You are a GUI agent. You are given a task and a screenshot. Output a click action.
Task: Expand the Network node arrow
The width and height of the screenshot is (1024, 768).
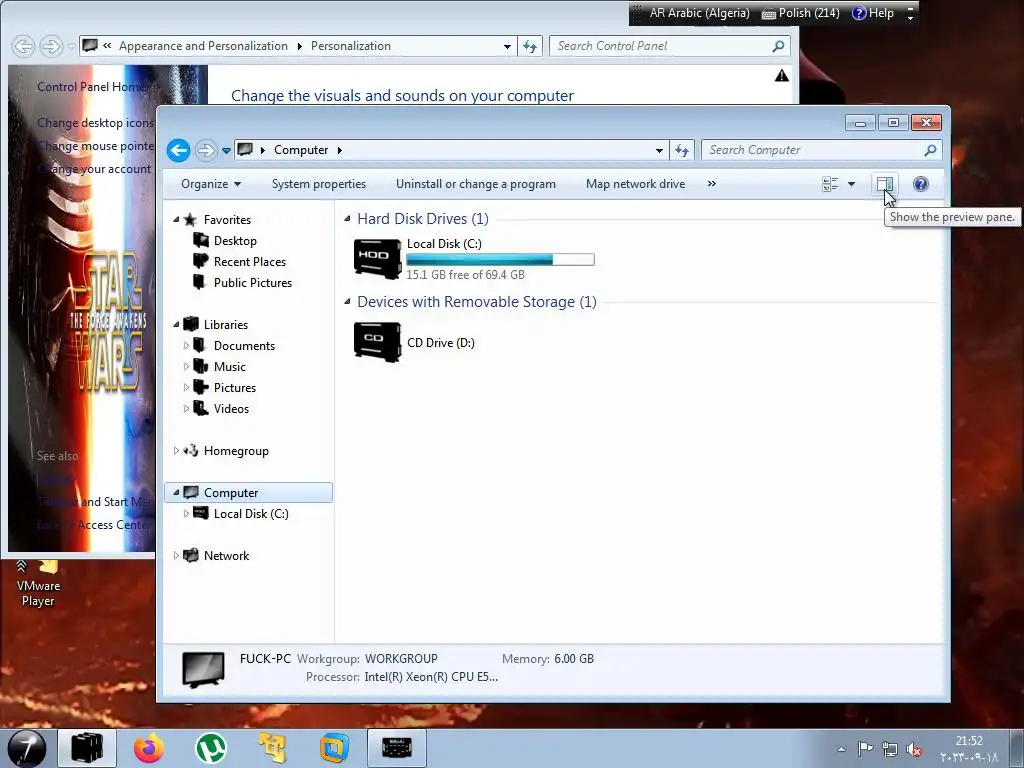pos(176,556)
